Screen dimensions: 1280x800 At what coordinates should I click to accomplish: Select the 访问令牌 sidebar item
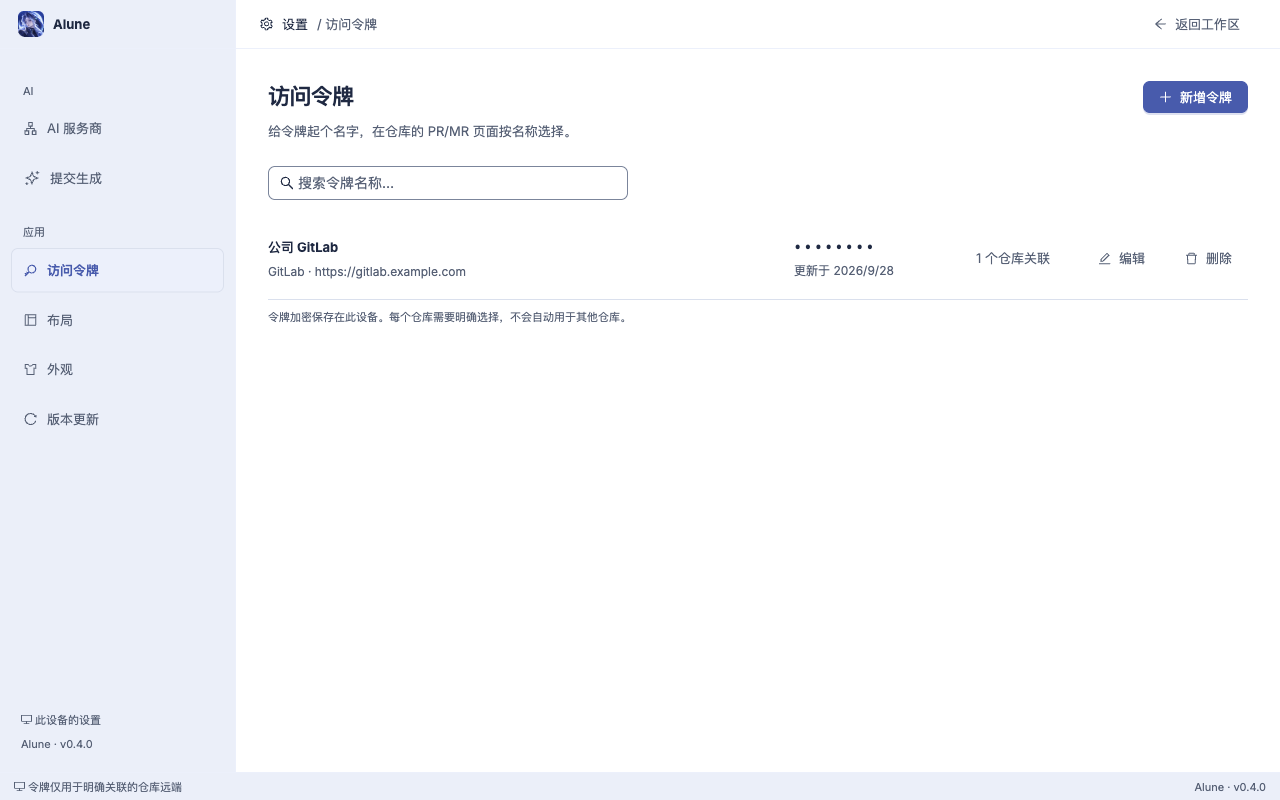pos(117,270)
